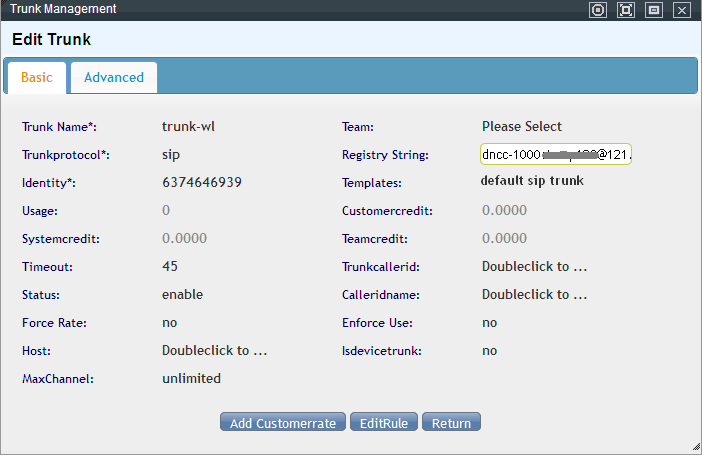Click the Return button
This screenshot has width=702, height=455.
tap(451, 423)
